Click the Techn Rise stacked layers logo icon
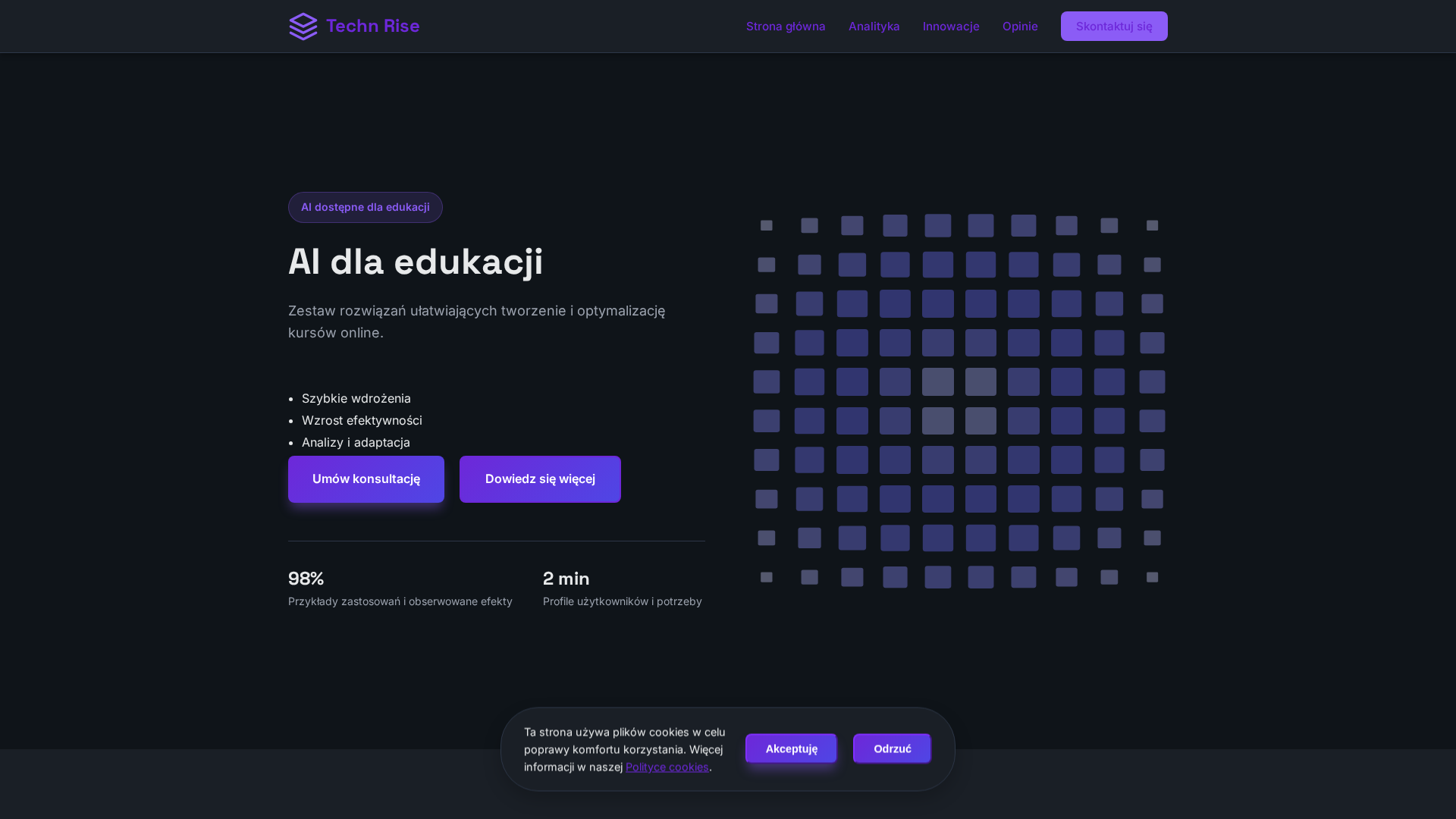 (303, 27)
